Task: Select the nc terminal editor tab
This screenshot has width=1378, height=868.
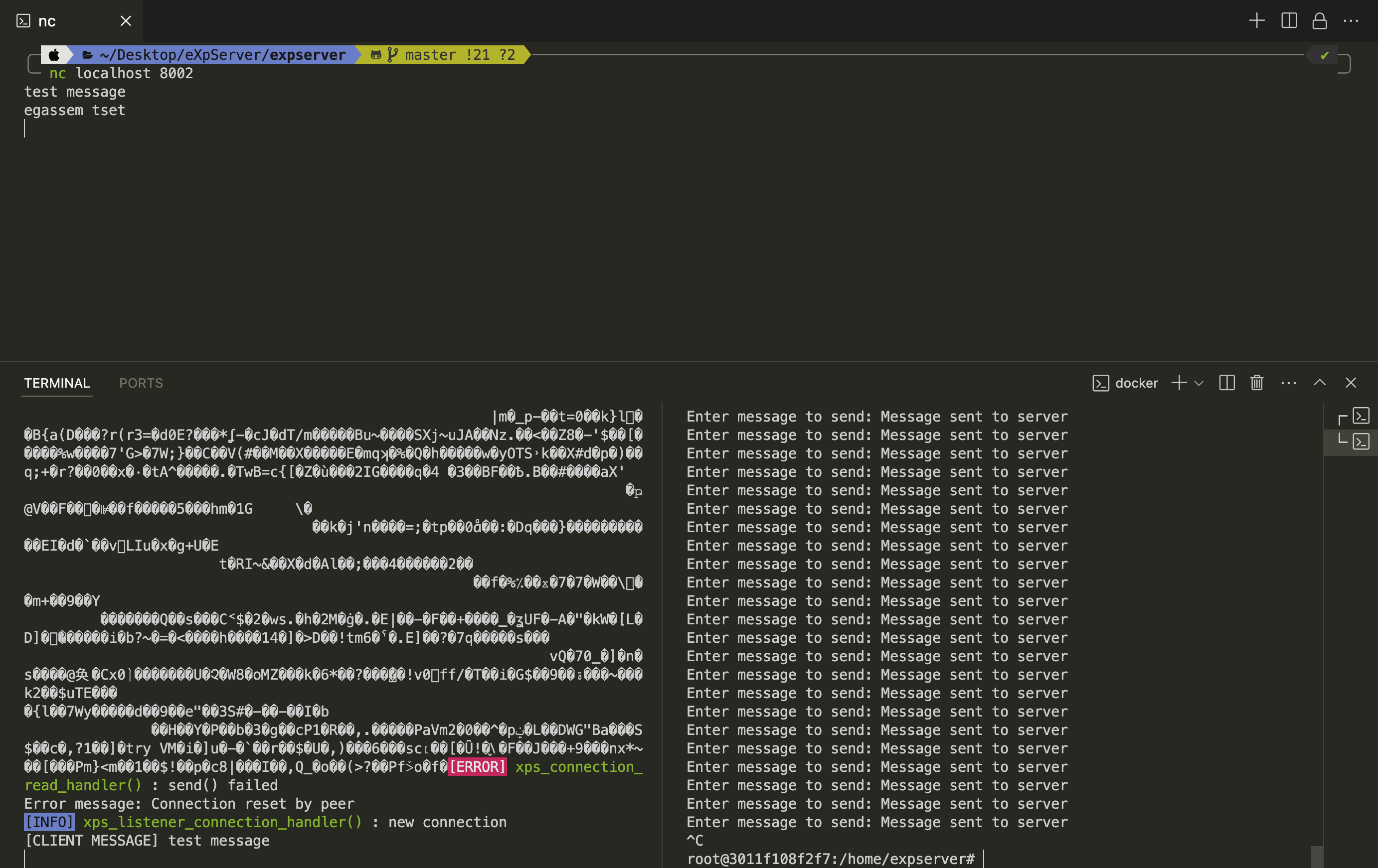Action: [x=71, y=21]
